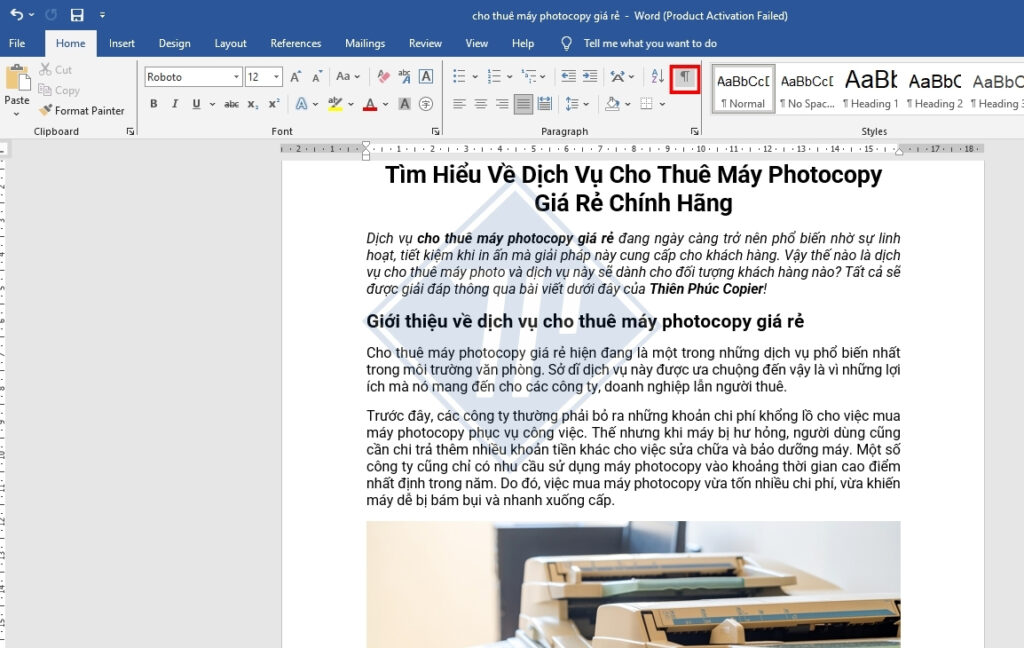Align text to the left
This screenshot has width=1024, height=648.
point(459,104)
